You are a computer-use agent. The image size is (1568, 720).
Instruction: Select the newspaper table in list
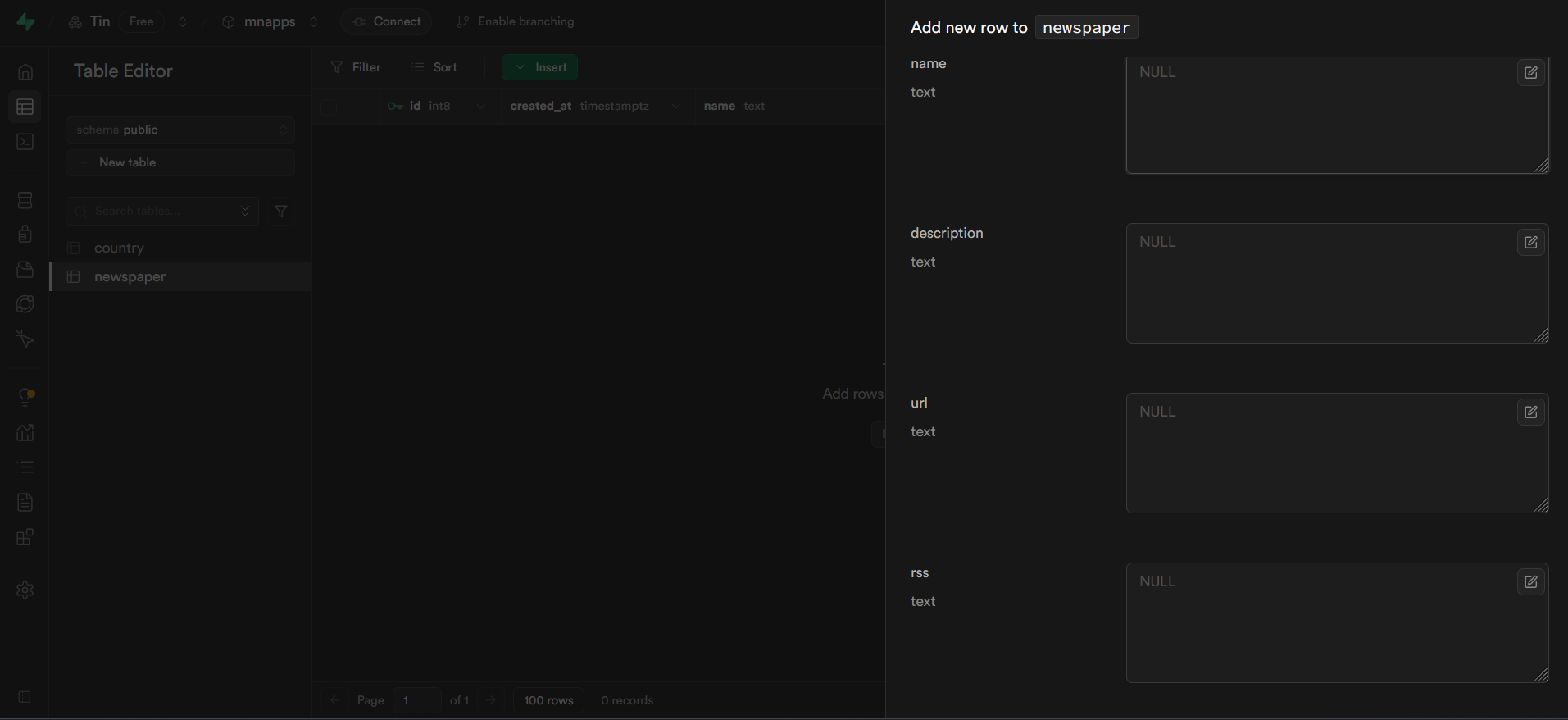[130, 276]
